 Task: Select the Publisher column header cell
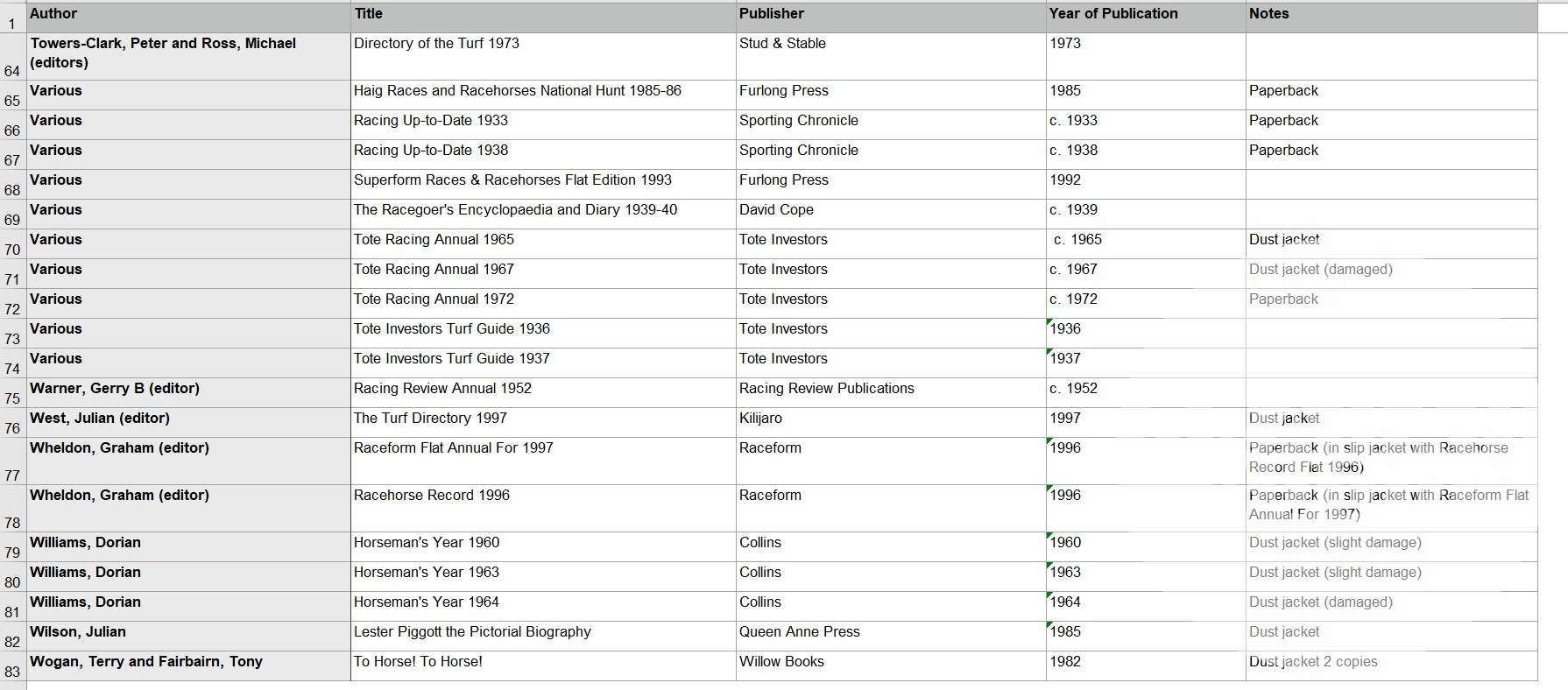coord(891,18)
